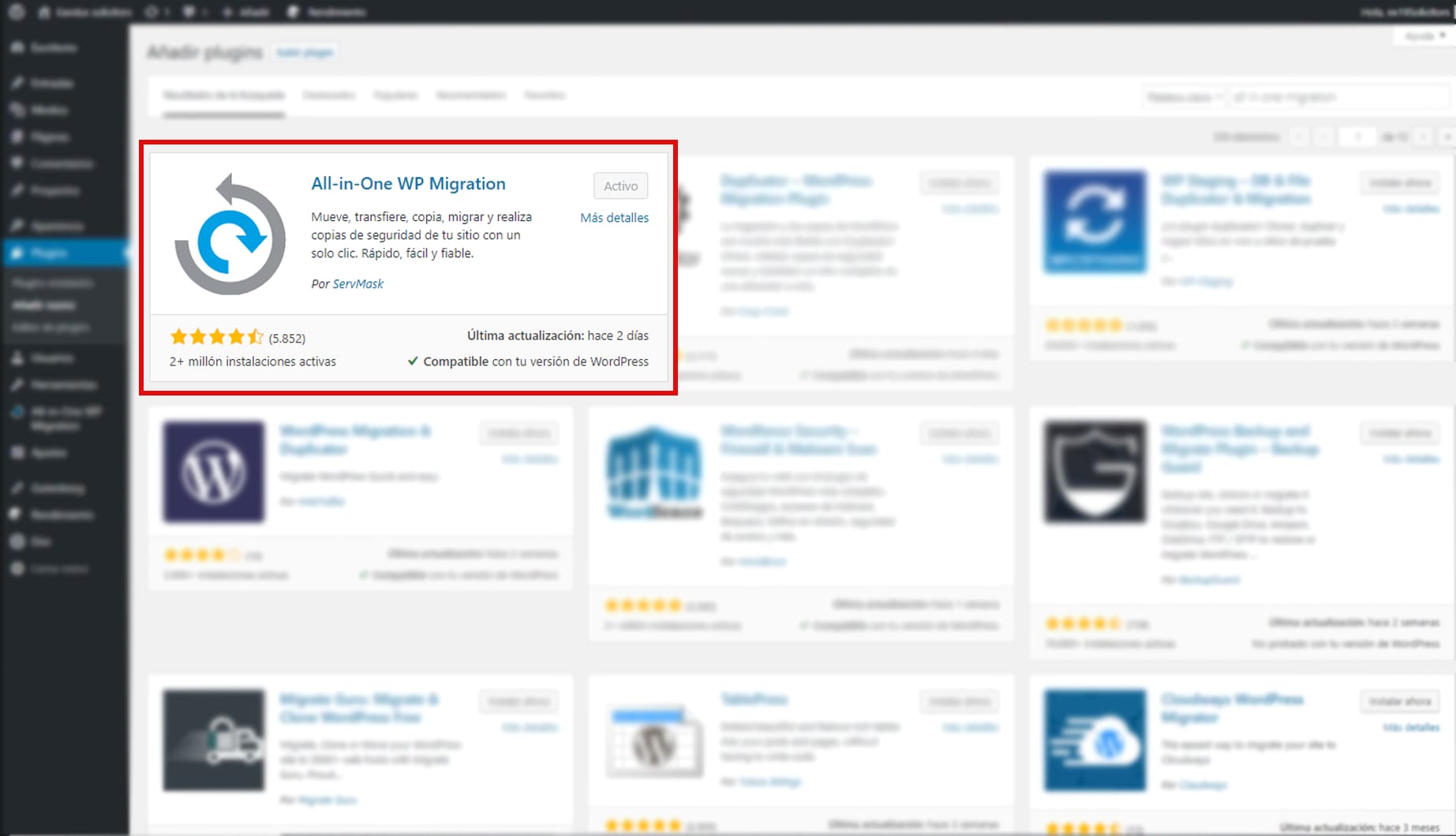Open the Plugins menu in the sidebar

tap(49, 253)
